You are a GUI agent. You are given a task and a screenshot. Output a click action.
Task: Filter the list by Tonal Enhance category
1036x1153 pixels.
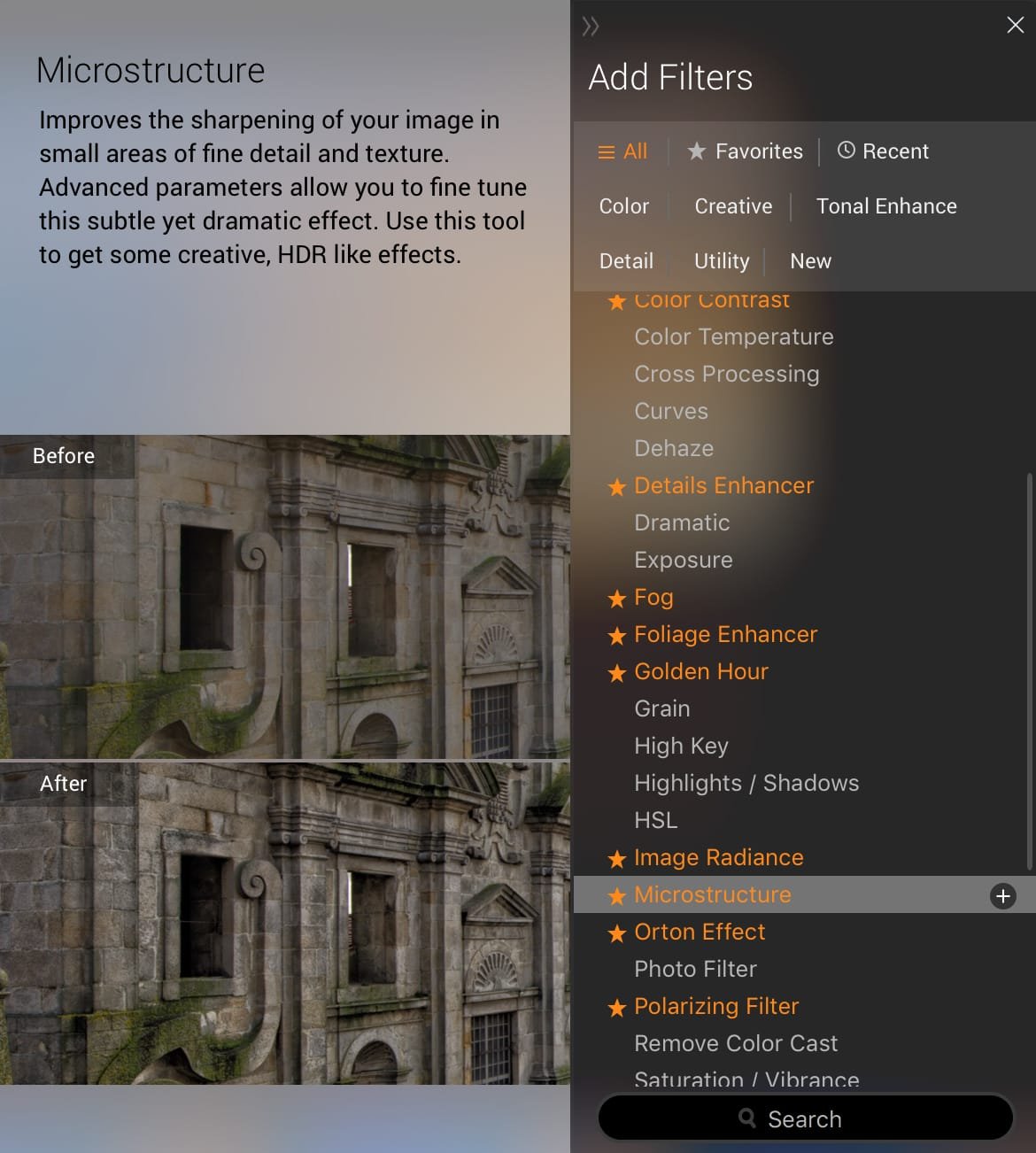tap(885, 206)
